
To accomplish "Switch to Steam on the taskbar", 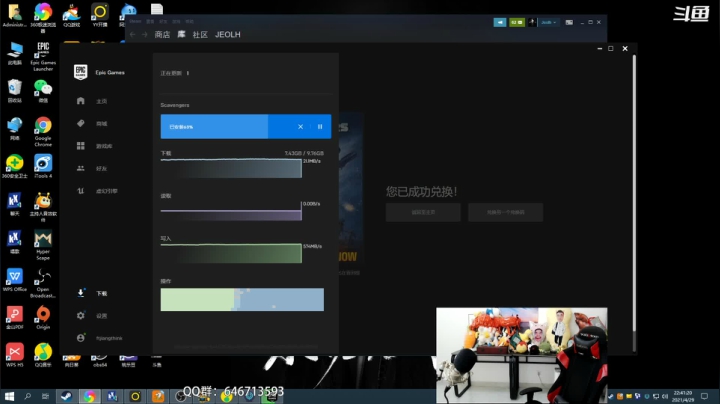I will click(x=67, y=396).
